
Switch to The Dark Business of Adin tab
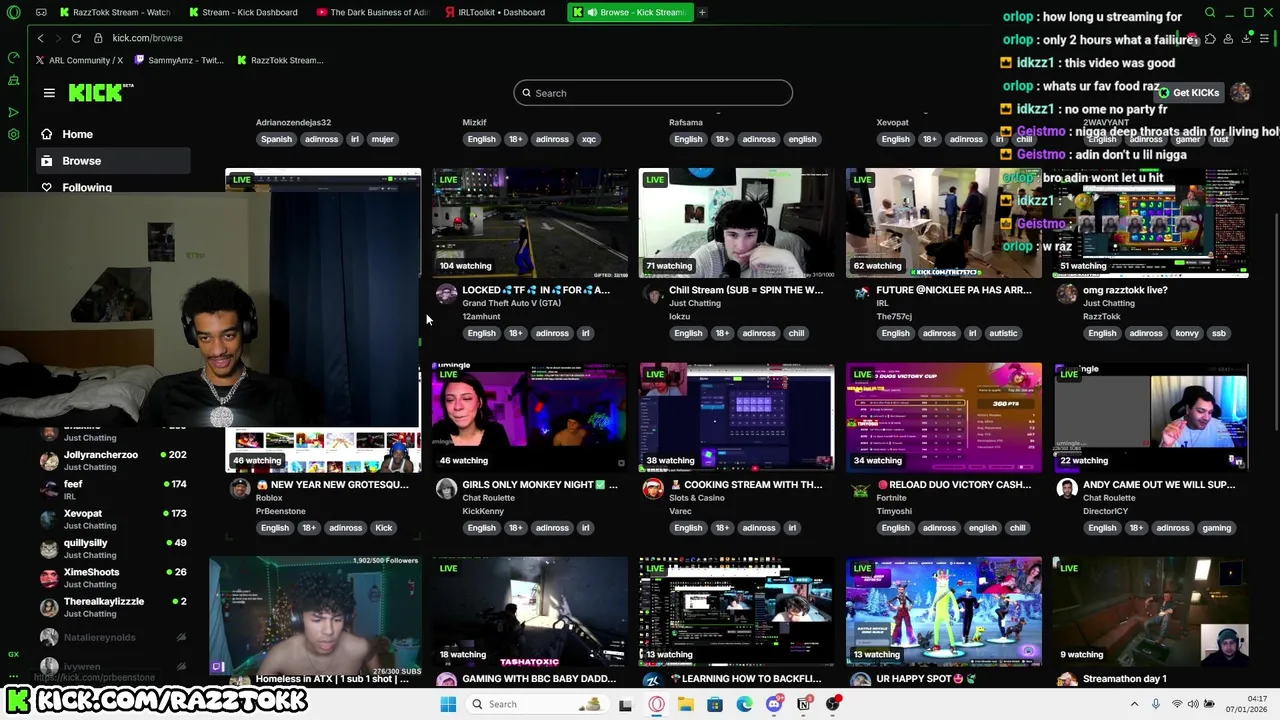coord(371,12)
